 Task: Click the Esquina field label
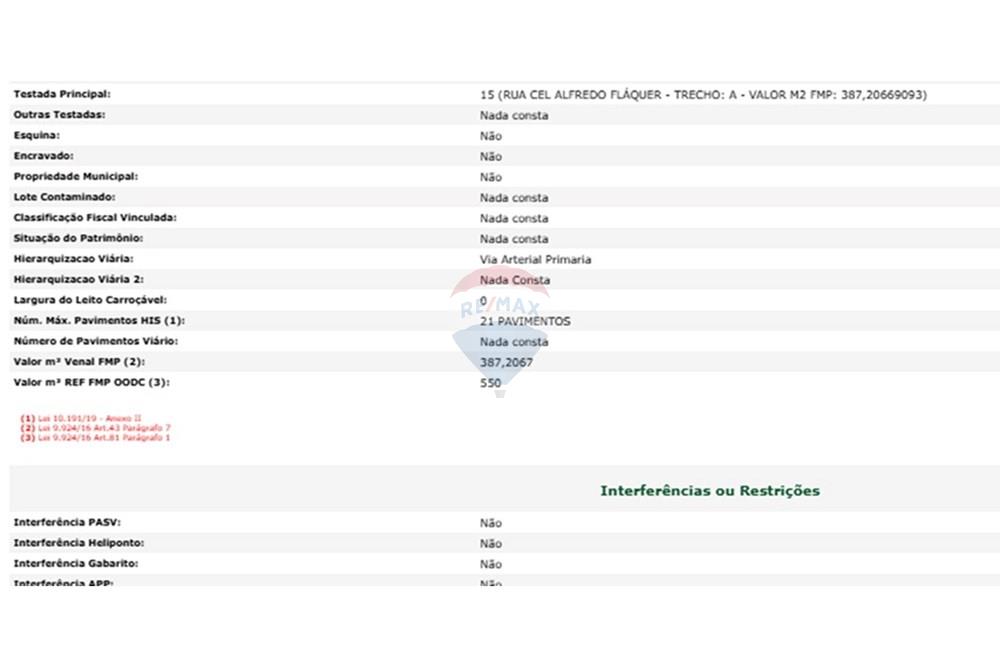36,135
